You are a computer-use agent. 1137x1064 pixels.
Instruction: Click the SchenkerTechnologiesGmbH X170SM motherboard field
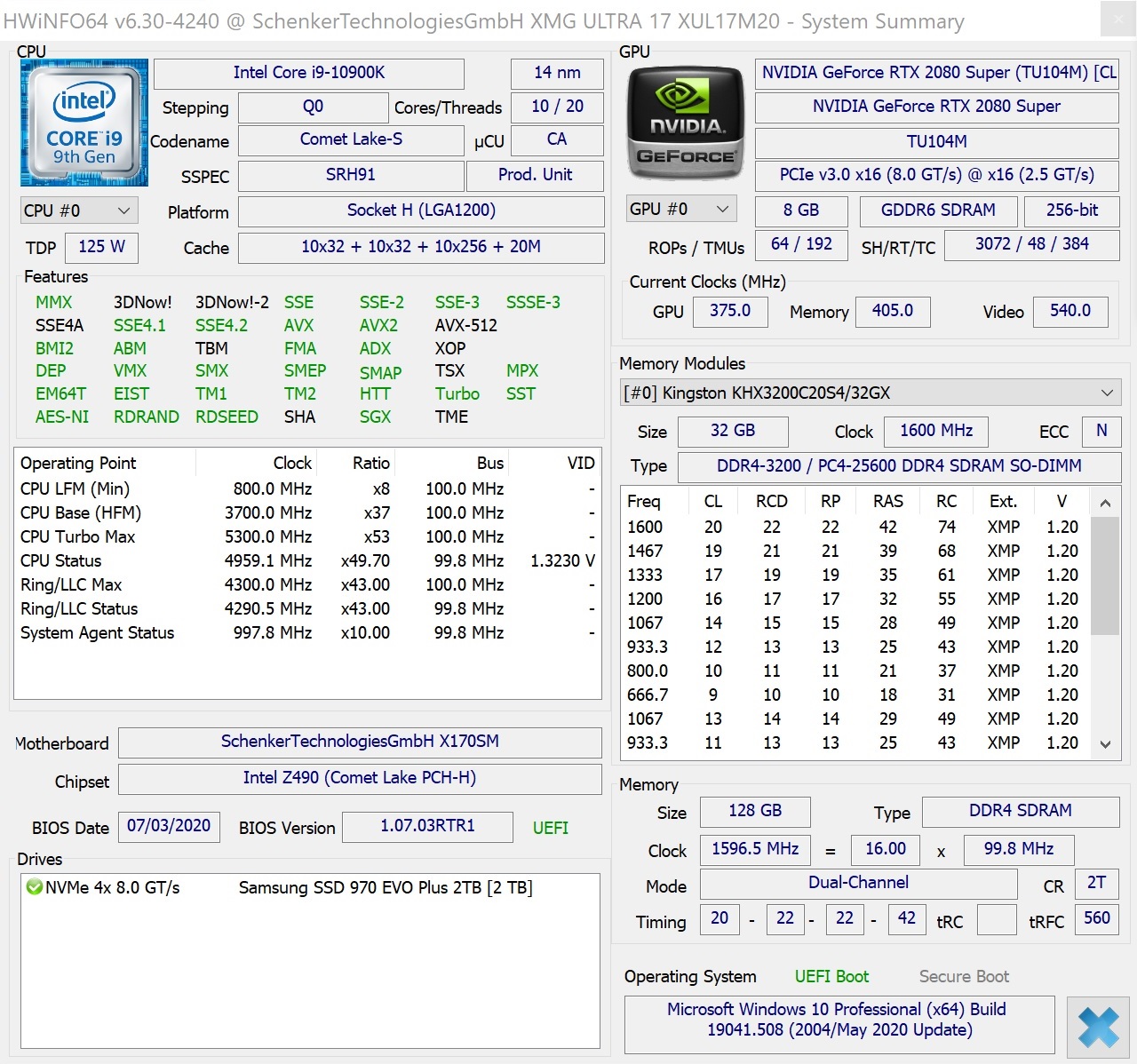[360, 742]
